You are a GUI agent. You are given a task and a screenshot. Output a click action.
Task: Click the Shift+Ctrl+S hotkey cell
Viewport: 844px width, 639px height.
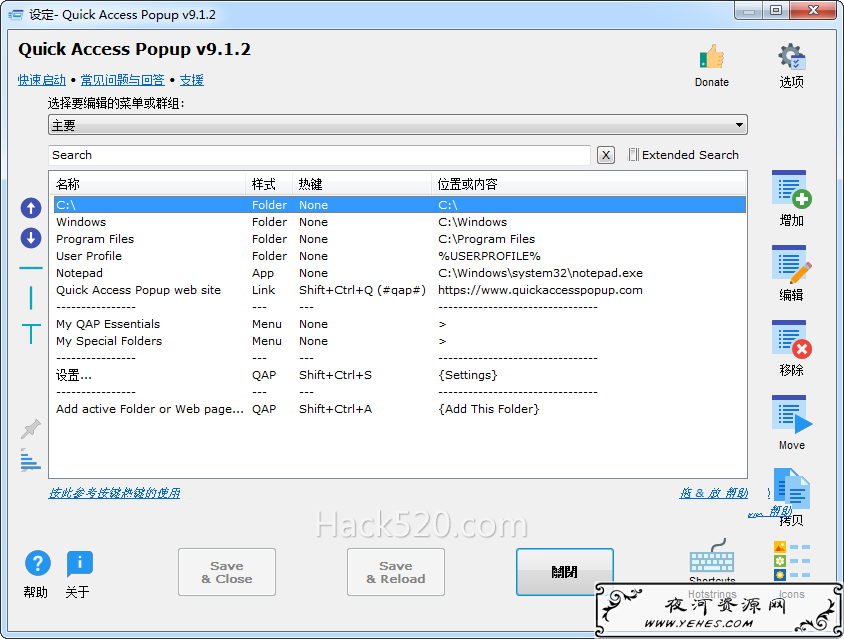(x=335, y=375)
